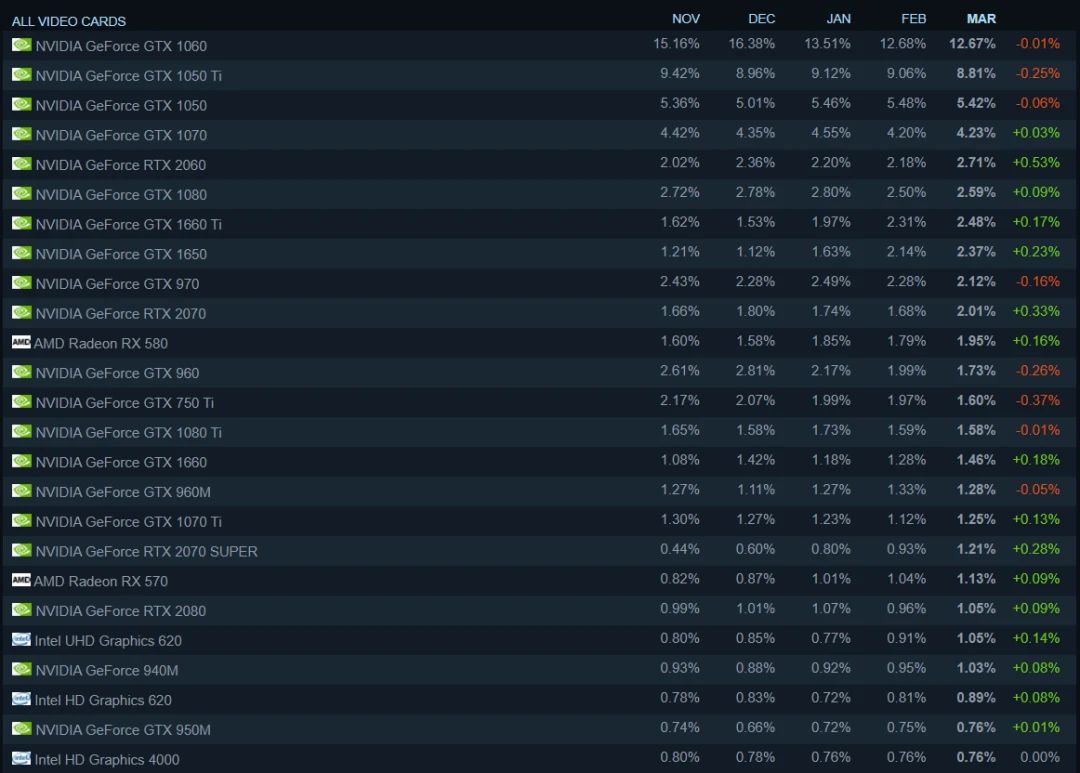Select the NOV column header
This screenshot has width=1080, height=773.
click(685, 19)
